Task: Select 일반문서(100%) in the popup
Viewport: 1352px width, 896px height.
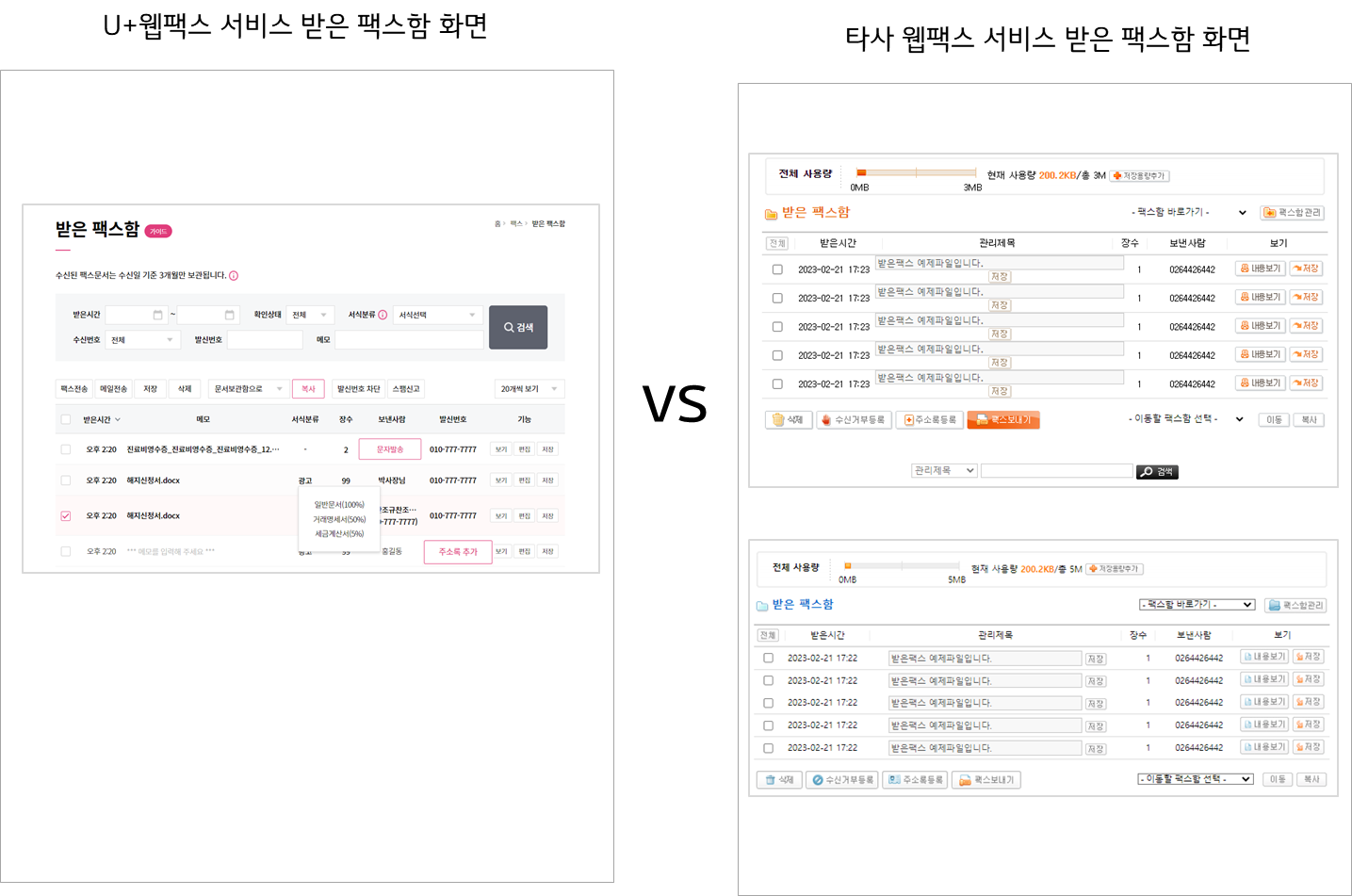Action: 339,505
